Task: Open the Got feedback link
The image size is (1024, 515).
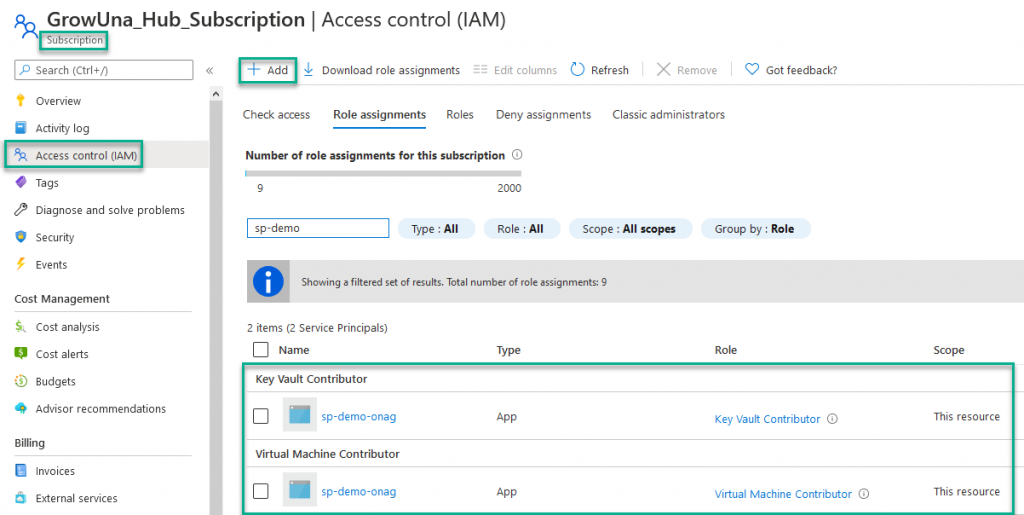Action: [791, 70]
